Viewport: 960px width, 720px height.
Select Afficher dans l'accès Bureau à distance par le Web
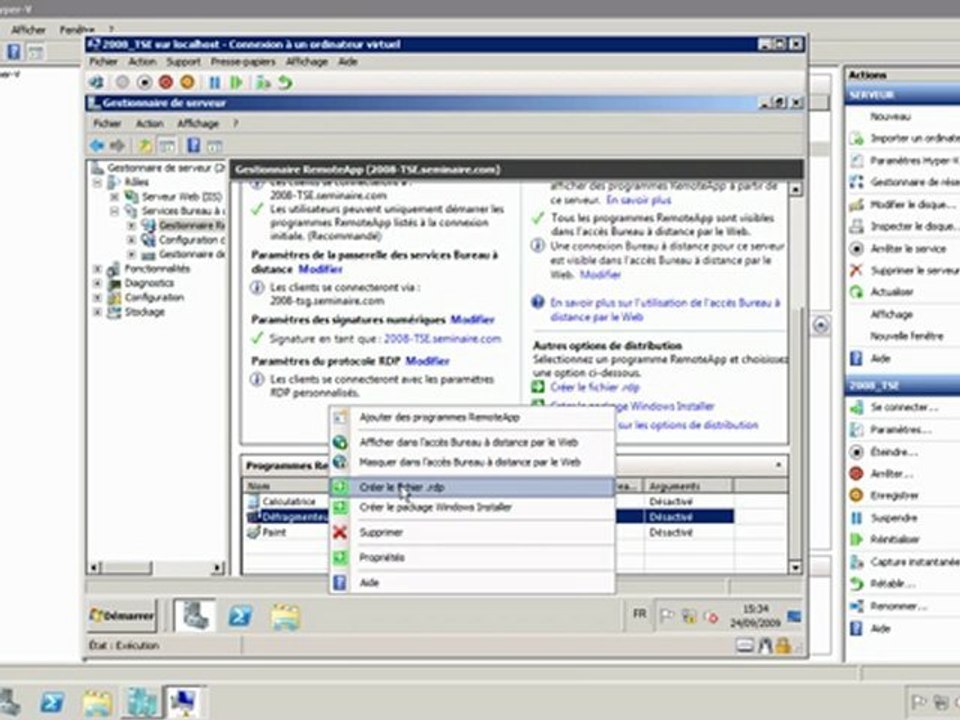[472, 442]
